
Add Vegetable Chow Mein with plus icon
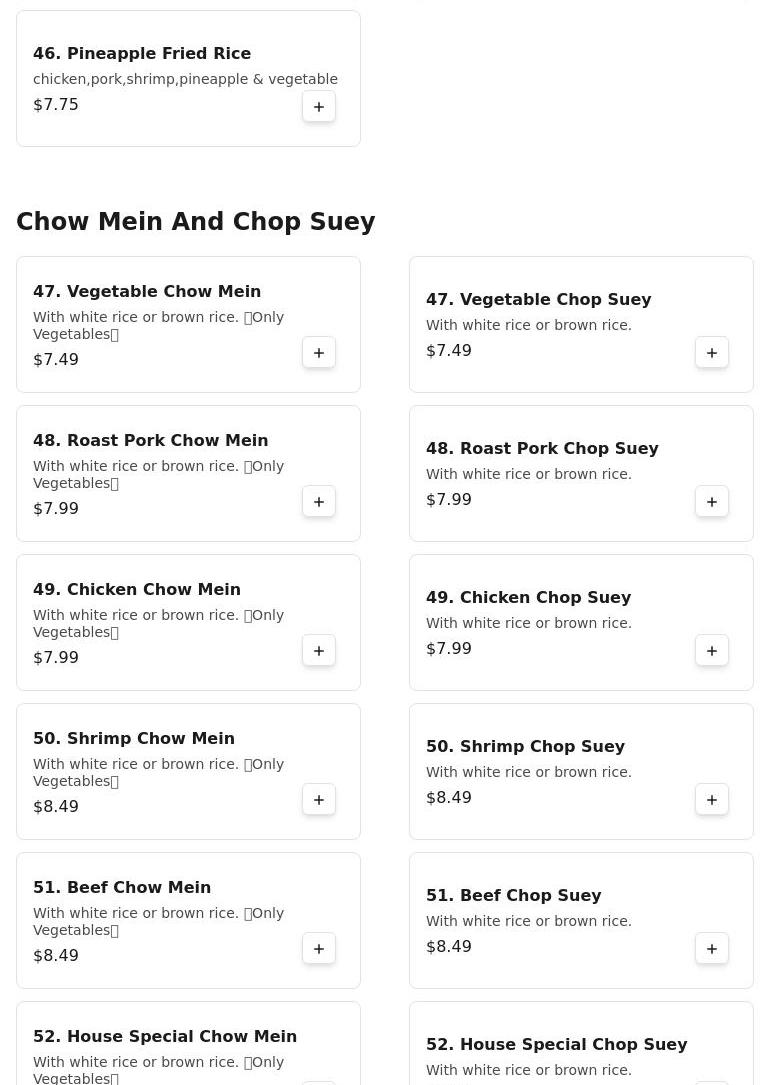[319, 353]
